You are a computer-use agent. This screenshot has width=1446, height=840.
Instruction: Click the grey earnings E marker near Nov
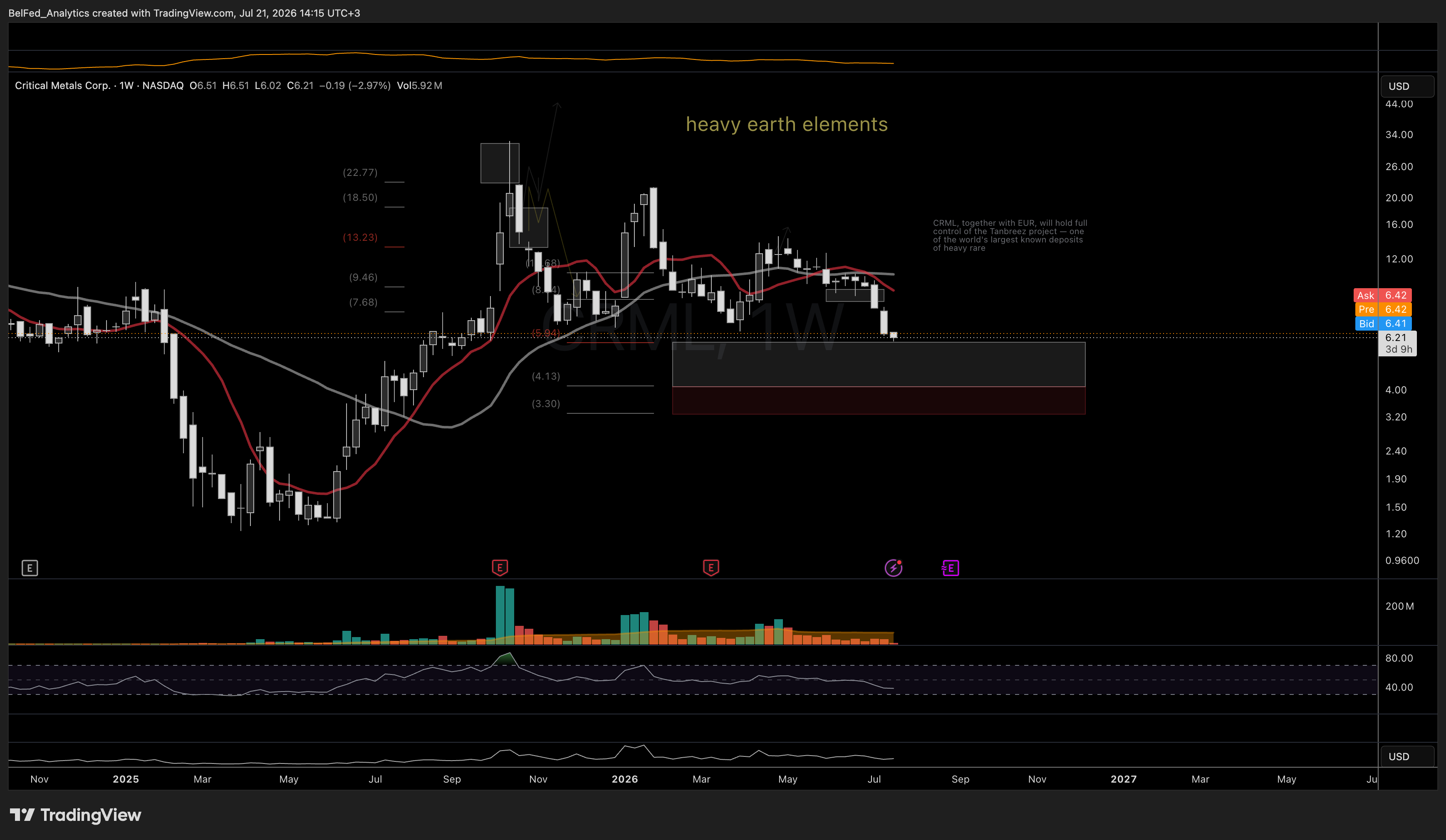30,568
